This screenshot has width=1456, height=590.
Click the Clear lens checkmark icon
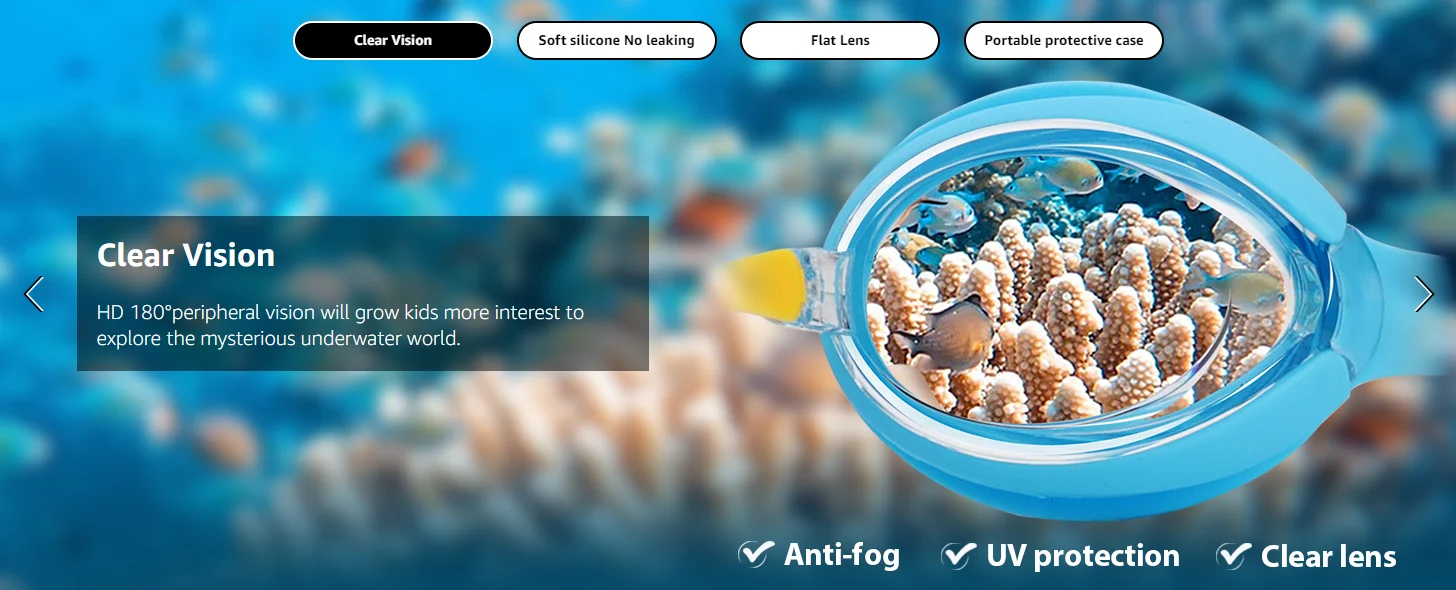[x=1234, y=554]
